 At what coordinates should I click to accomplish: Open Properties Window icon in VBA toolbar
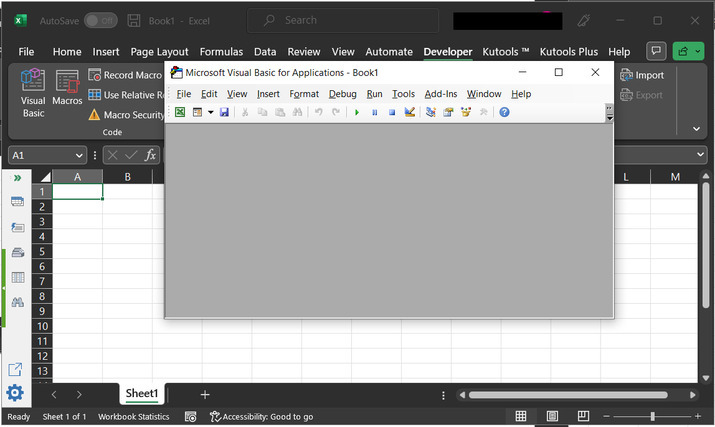point(448,112)
